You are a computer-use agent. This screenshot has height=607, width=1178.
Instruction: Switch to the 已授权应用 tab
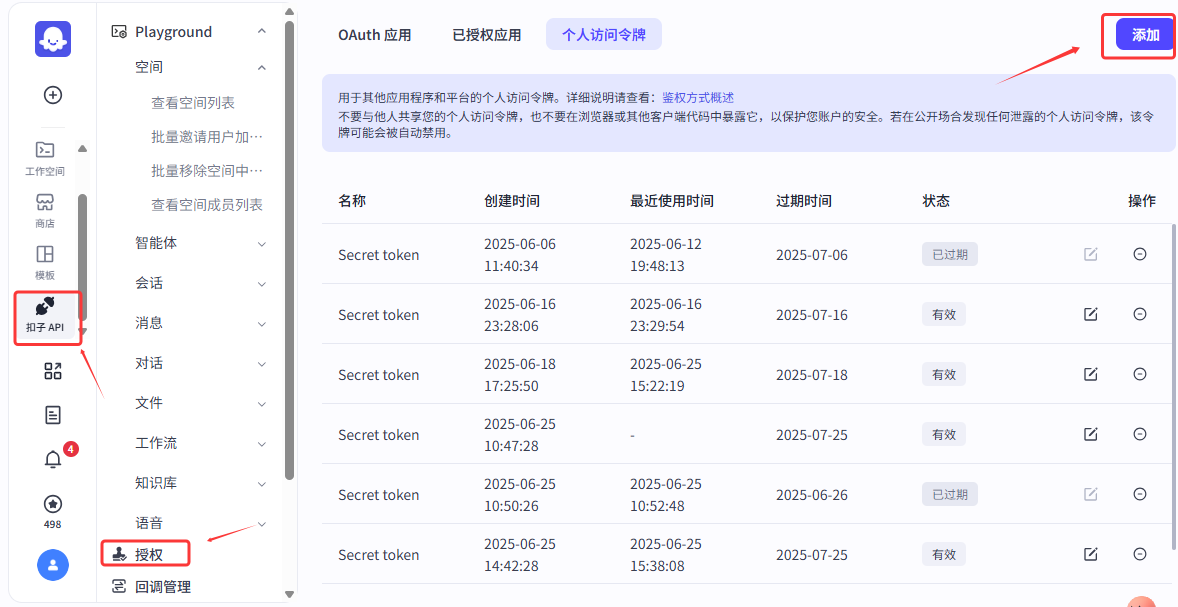pyautogui.click(x=486, y=35)
